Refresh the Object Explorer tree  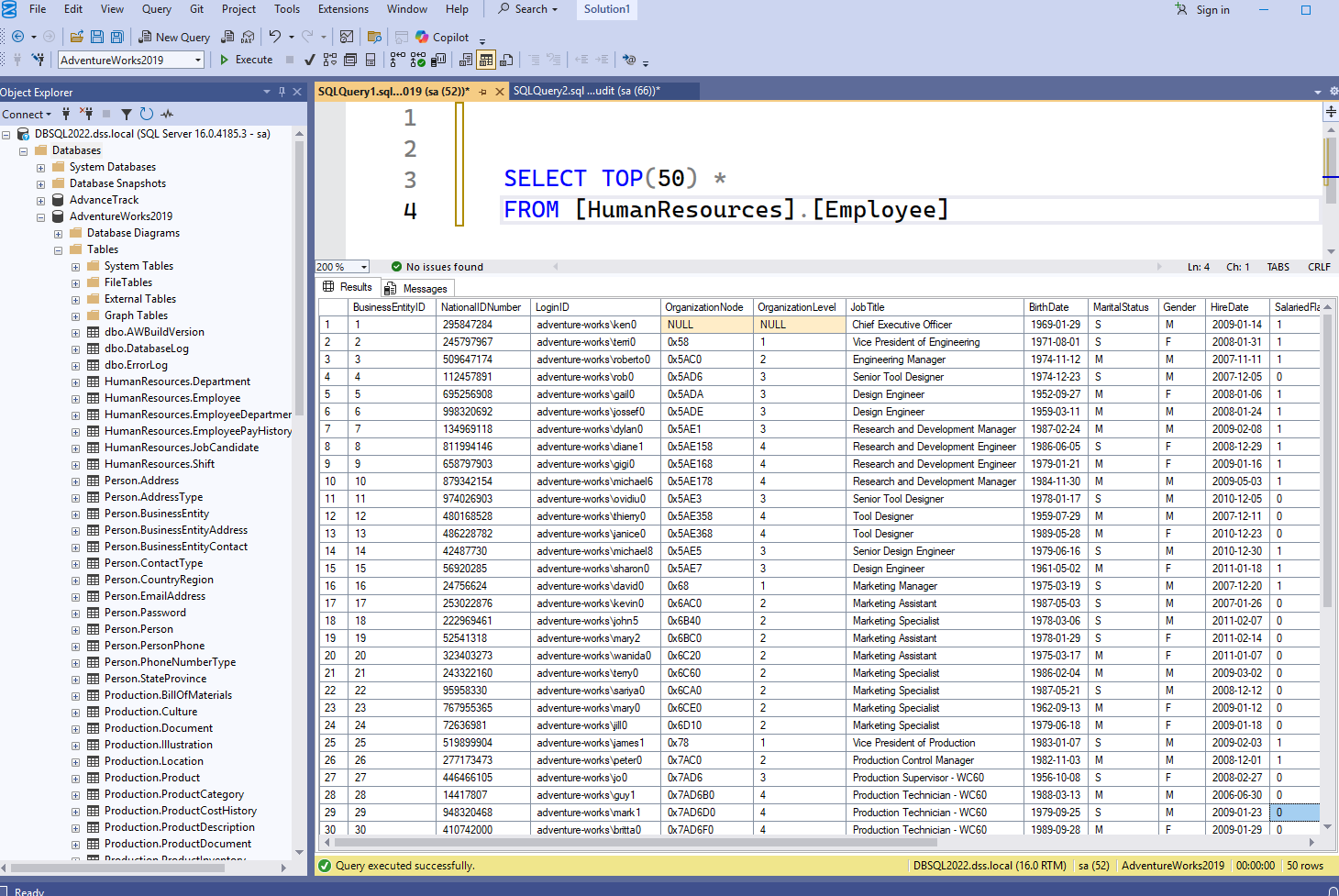tap(147, 114)
